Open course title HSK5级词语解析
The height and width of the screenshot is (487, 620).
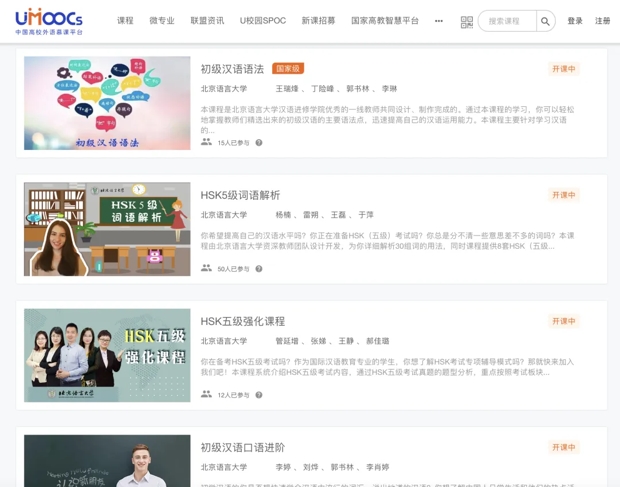tap(240, 195)
